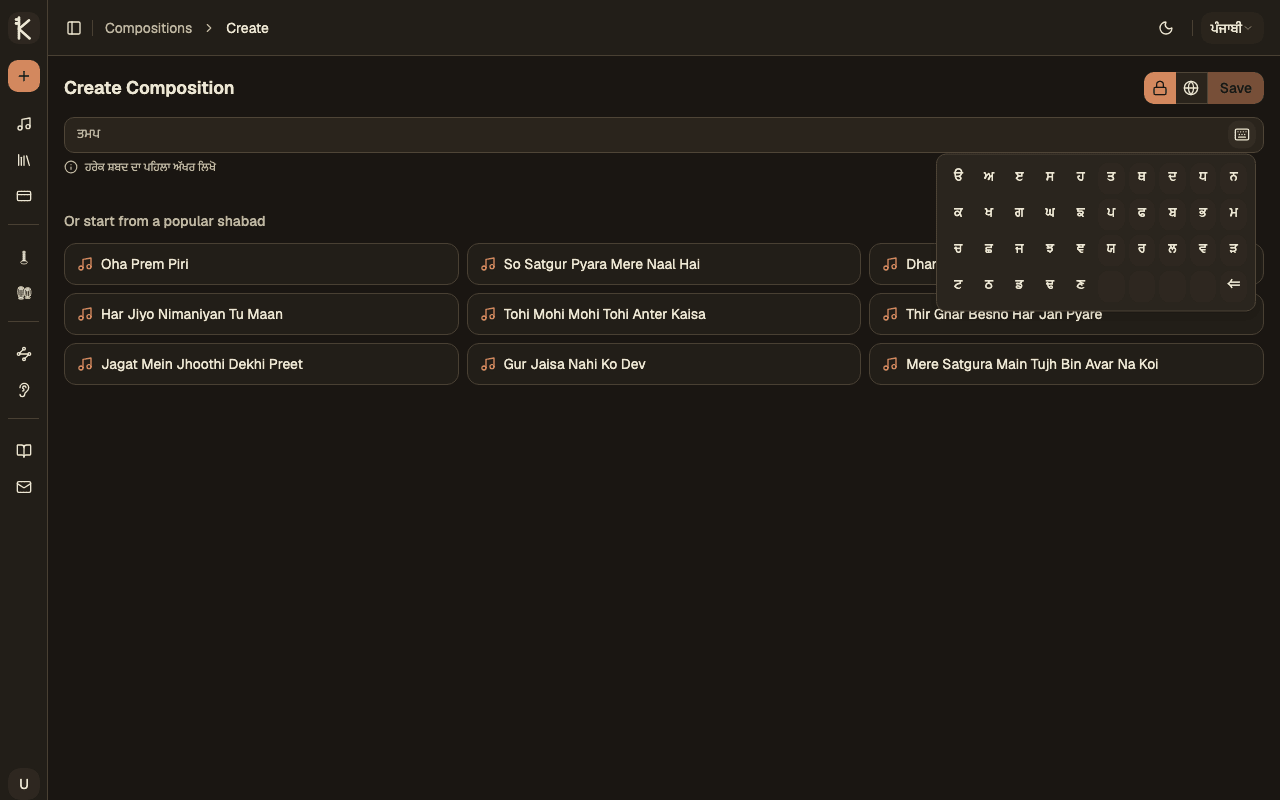This screenshot has height=800, width=1280.
Task: Open the book icon in sidebar
Action: [x=24, y=451]
